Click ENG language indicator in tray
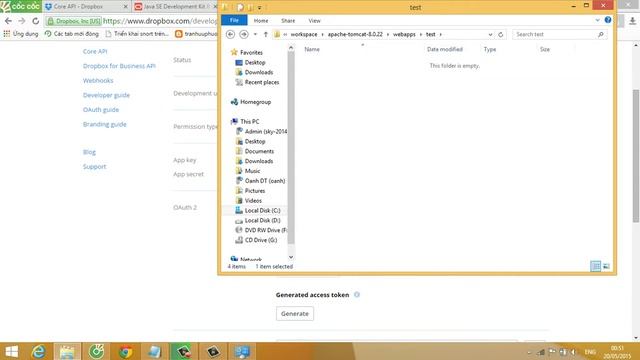Screen dimensions: 640x360 (x=590, y=352)
